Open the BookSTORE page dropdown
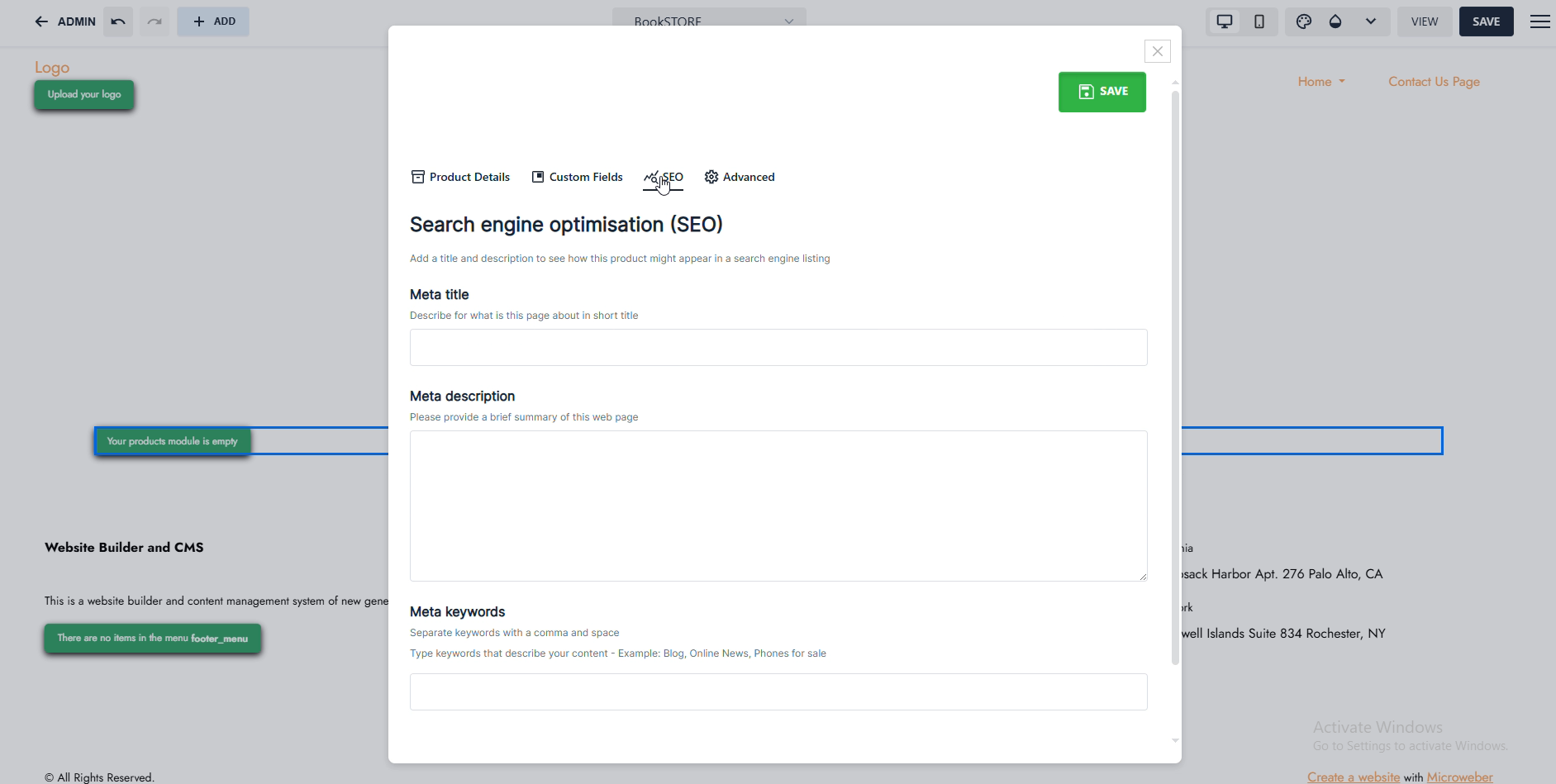The width and height of the screenshot is (1556, 784). coord(709,21)
